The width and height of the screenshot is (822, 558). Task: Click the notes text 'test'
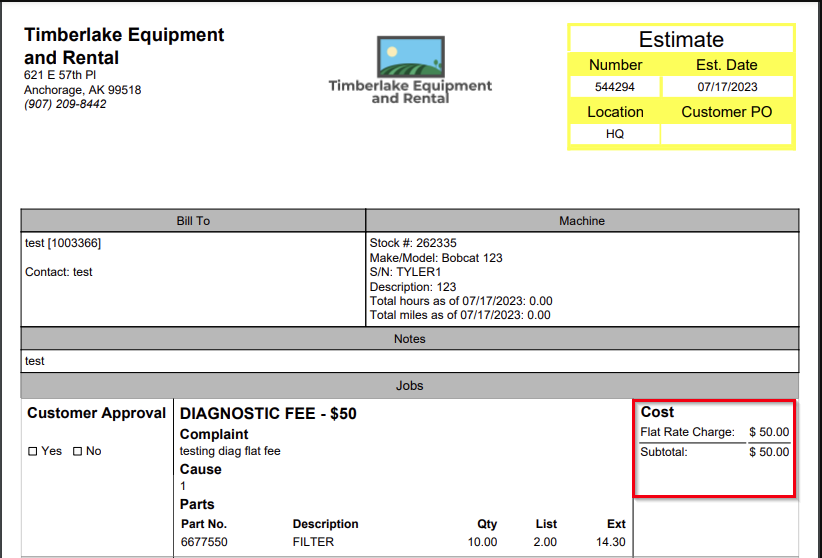coord(35,361)
